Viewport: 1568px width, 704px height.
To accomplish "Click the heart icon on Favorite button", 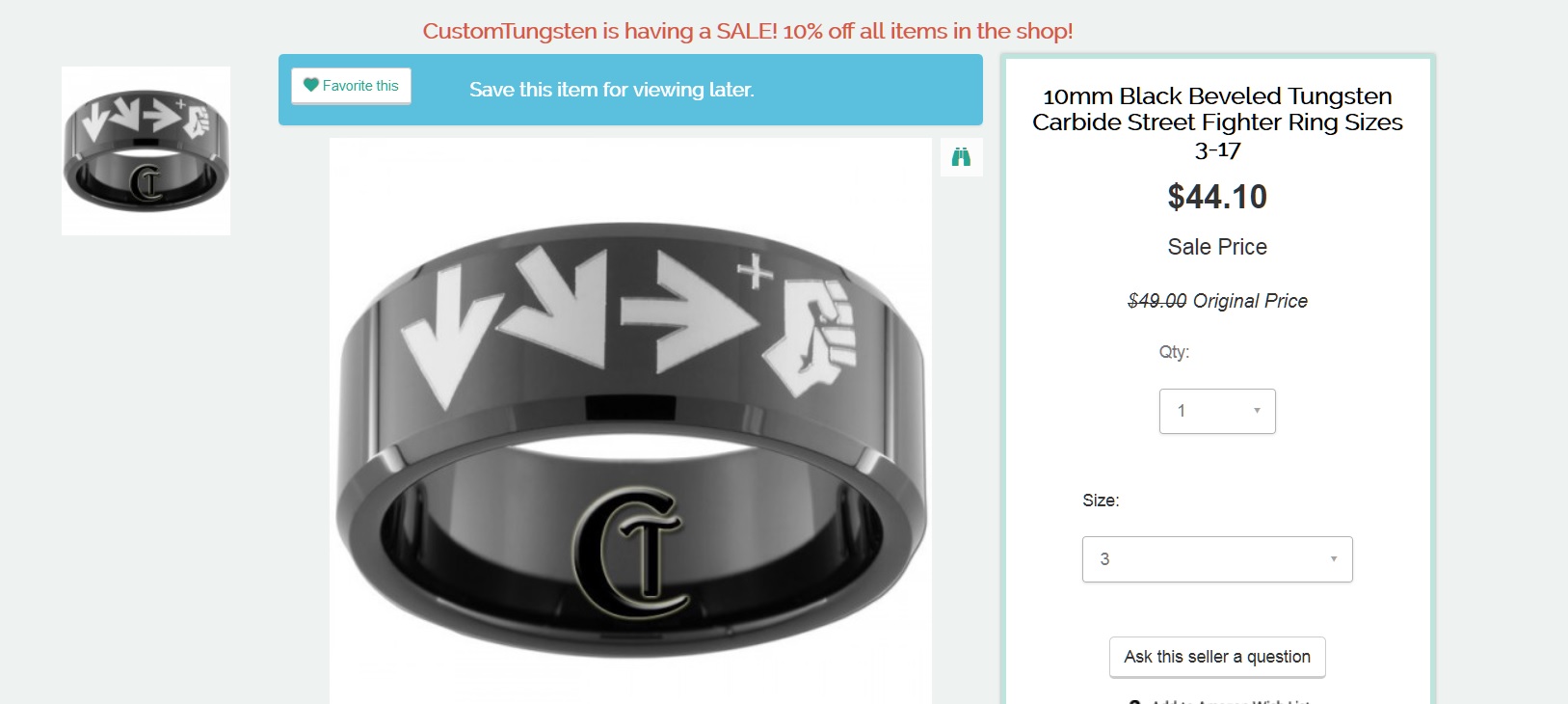I will click(x=310, y=85).
